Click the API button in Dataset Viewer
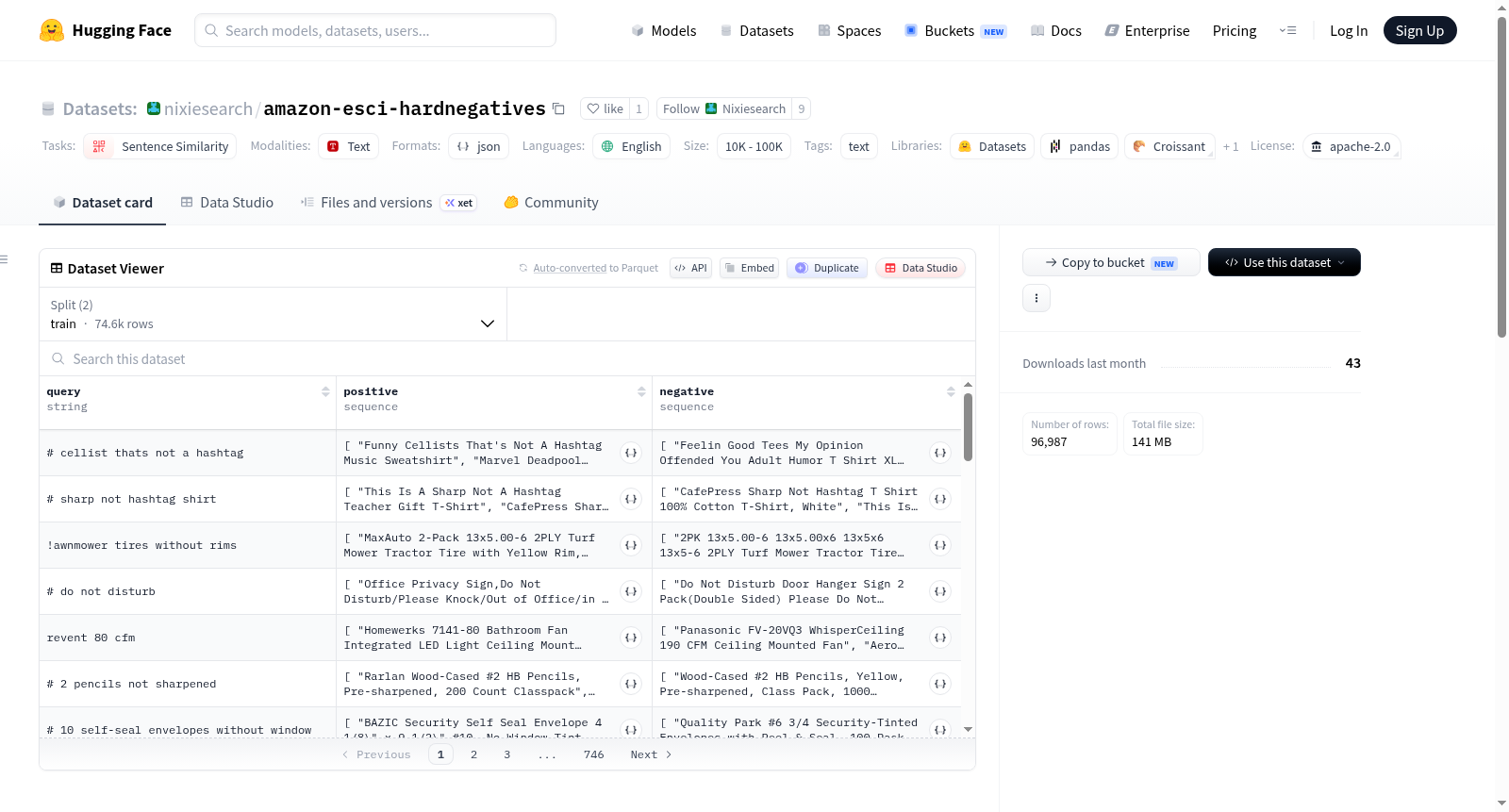The width and height of the screenshot is (1509, 812). 690,268
